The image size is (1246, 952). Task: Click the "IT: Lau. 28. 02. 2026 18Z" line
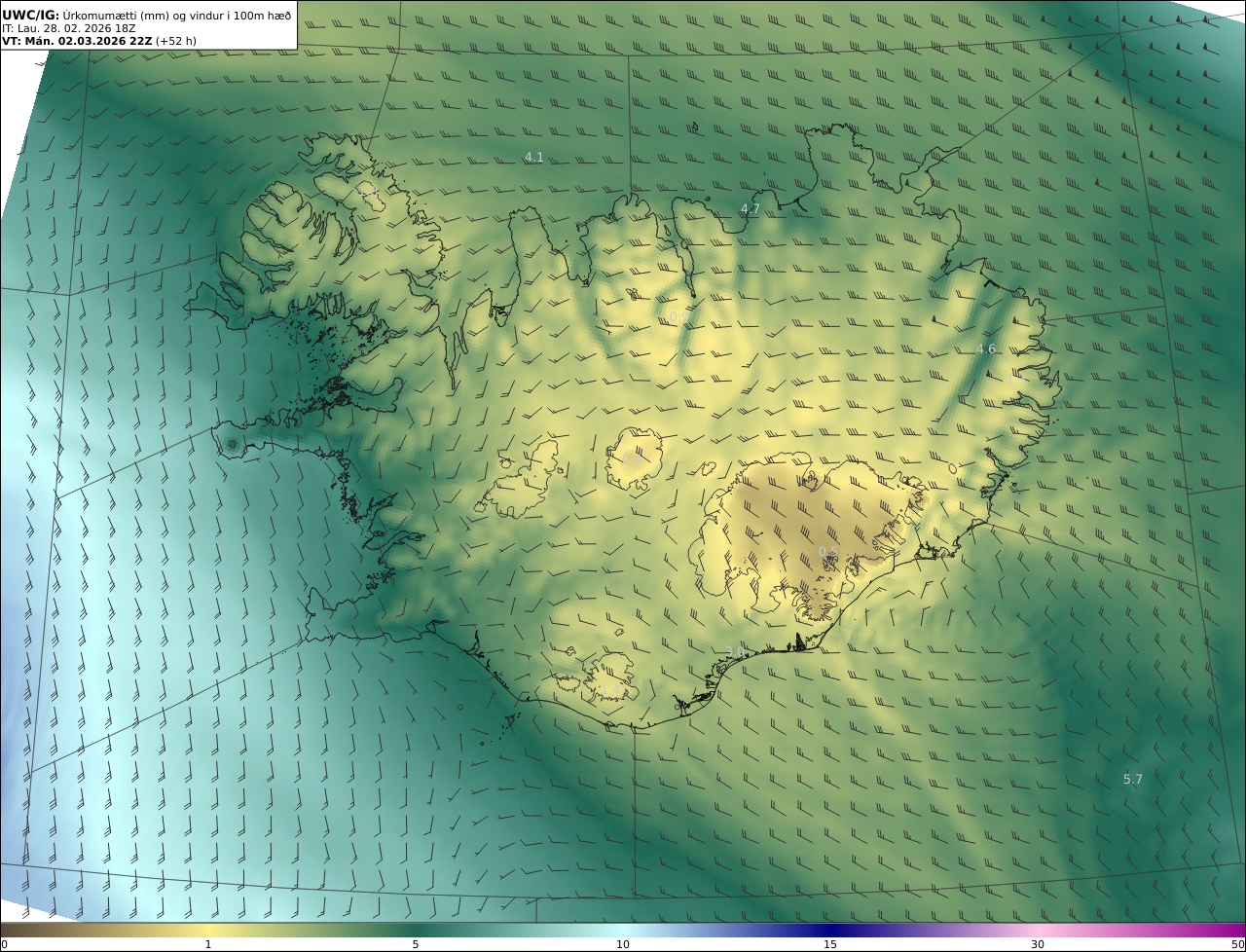pos(69,28)
